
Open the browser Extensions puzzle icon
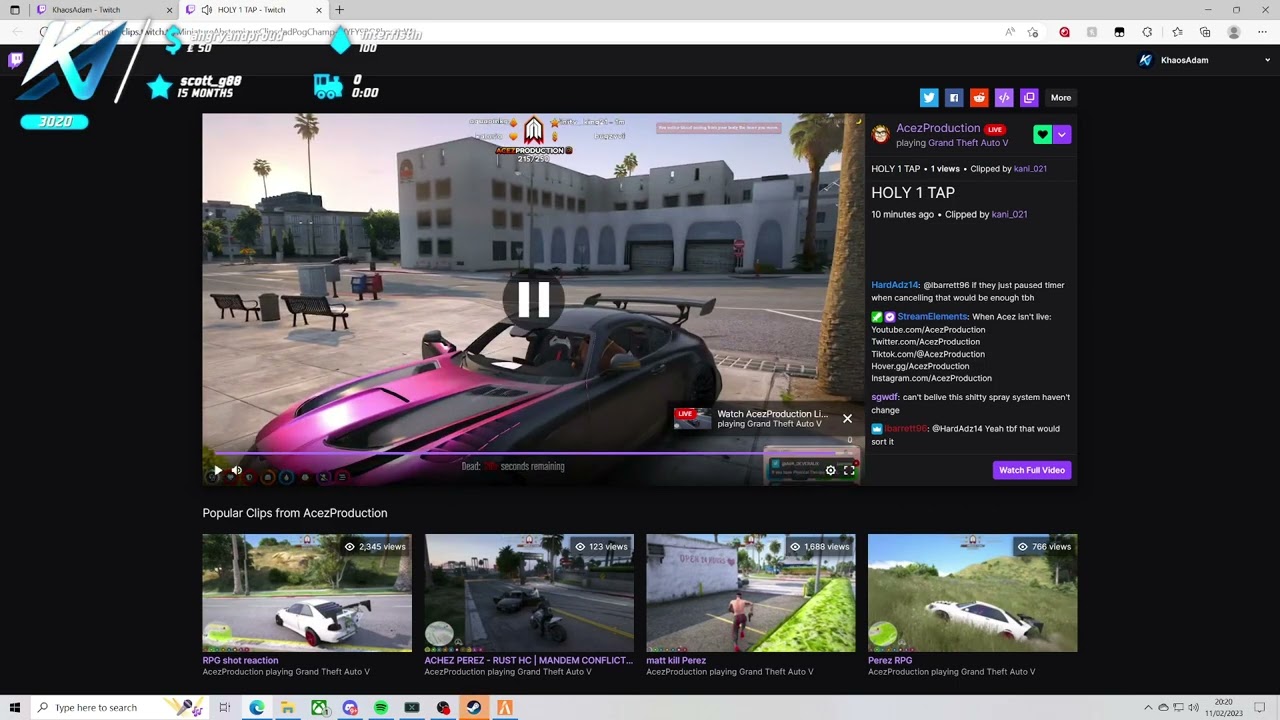click(1147, 32)
